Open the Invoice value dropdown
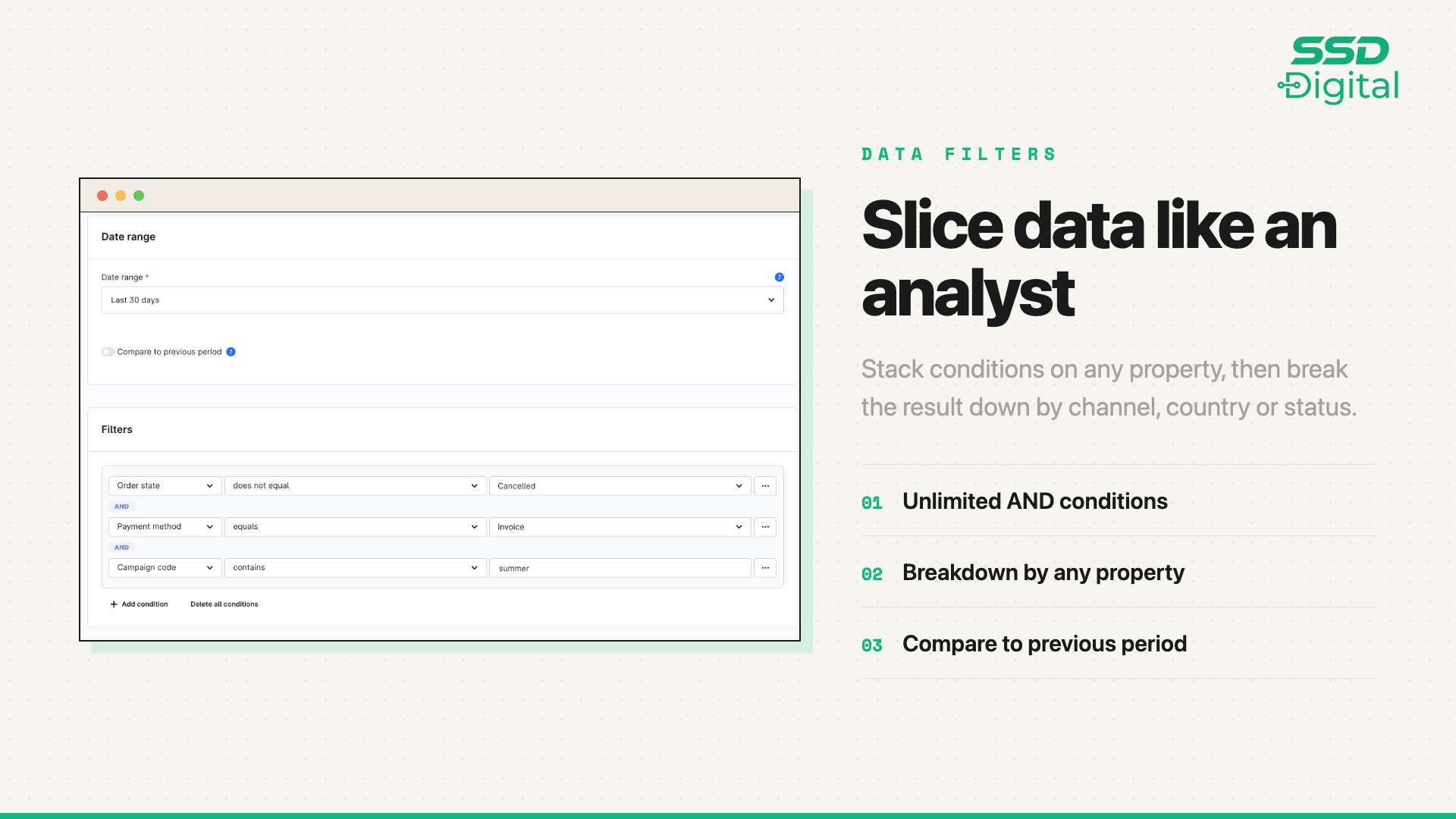Viewport: 1456px width, 819px height. 620,527
